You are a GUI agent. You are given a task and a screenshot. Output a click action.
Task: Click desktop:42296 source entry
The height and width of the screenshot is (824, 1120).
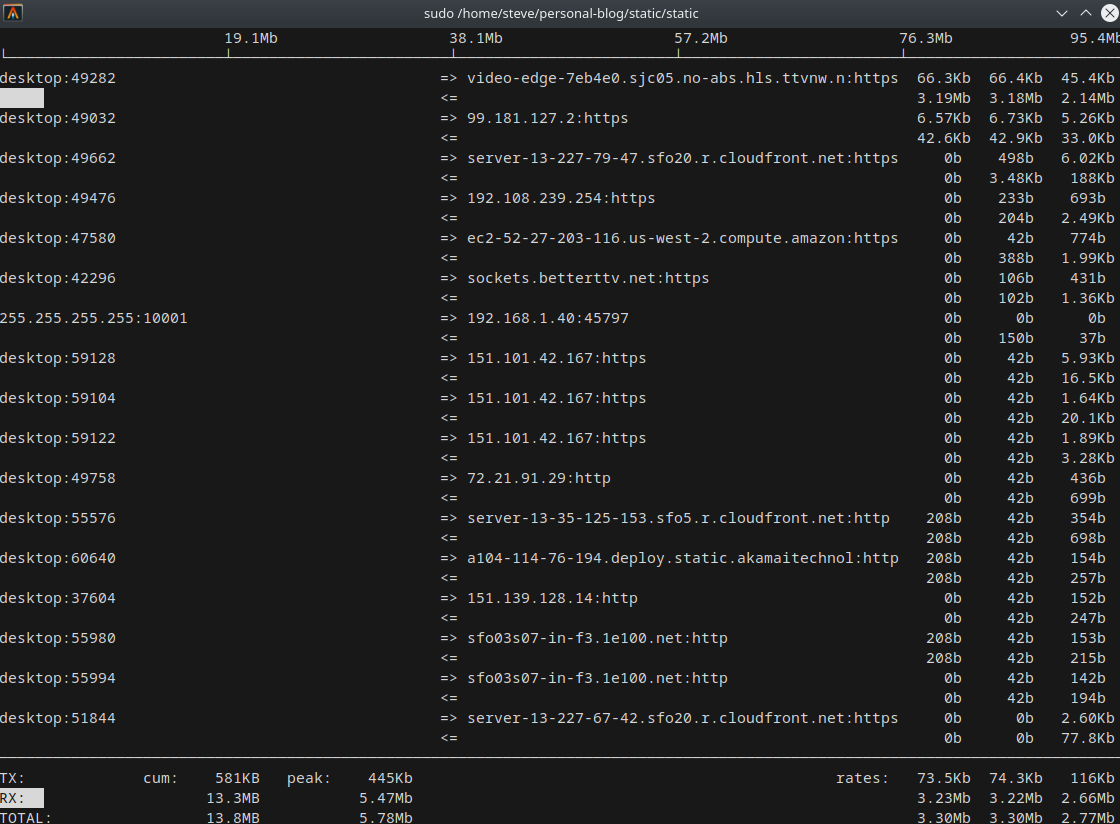coord(58,278)
